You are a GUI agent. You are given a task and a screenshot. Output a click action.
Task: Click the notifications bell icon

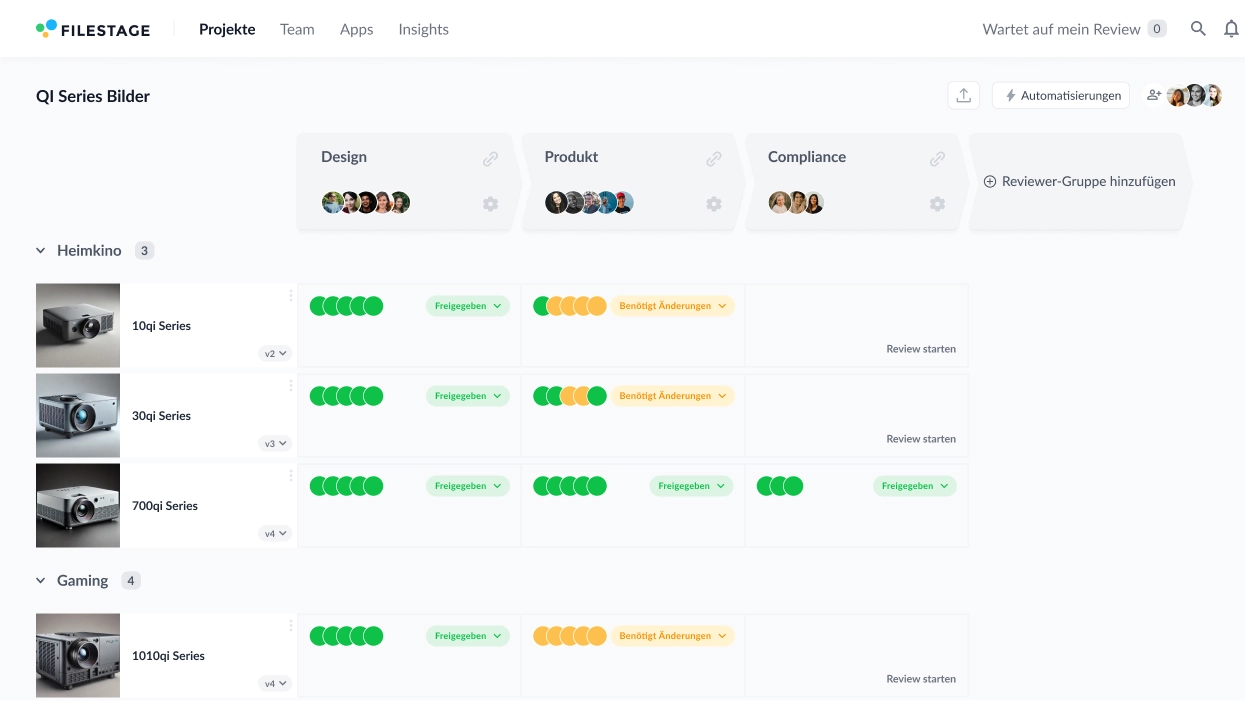(1231, 28)
